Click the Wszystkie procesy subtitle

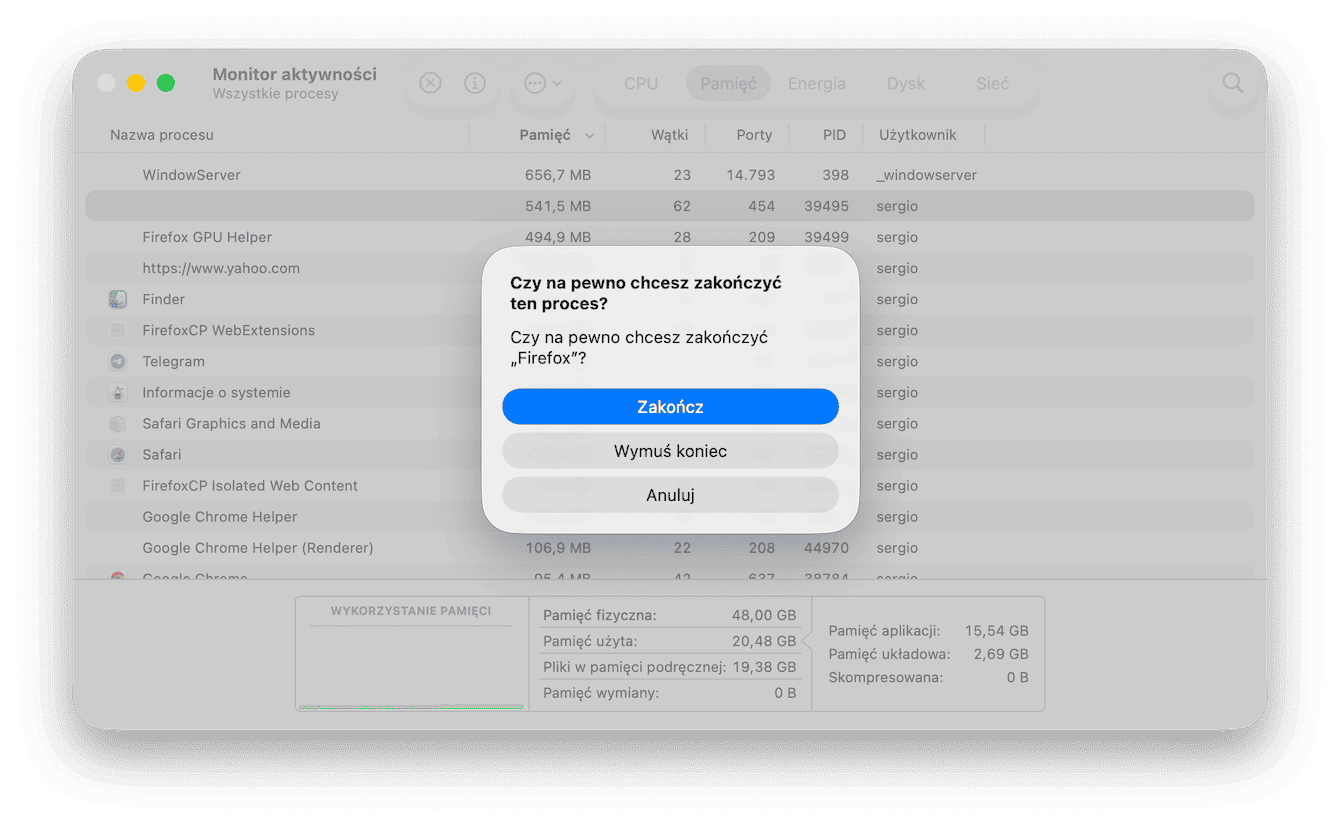point(276,94)
